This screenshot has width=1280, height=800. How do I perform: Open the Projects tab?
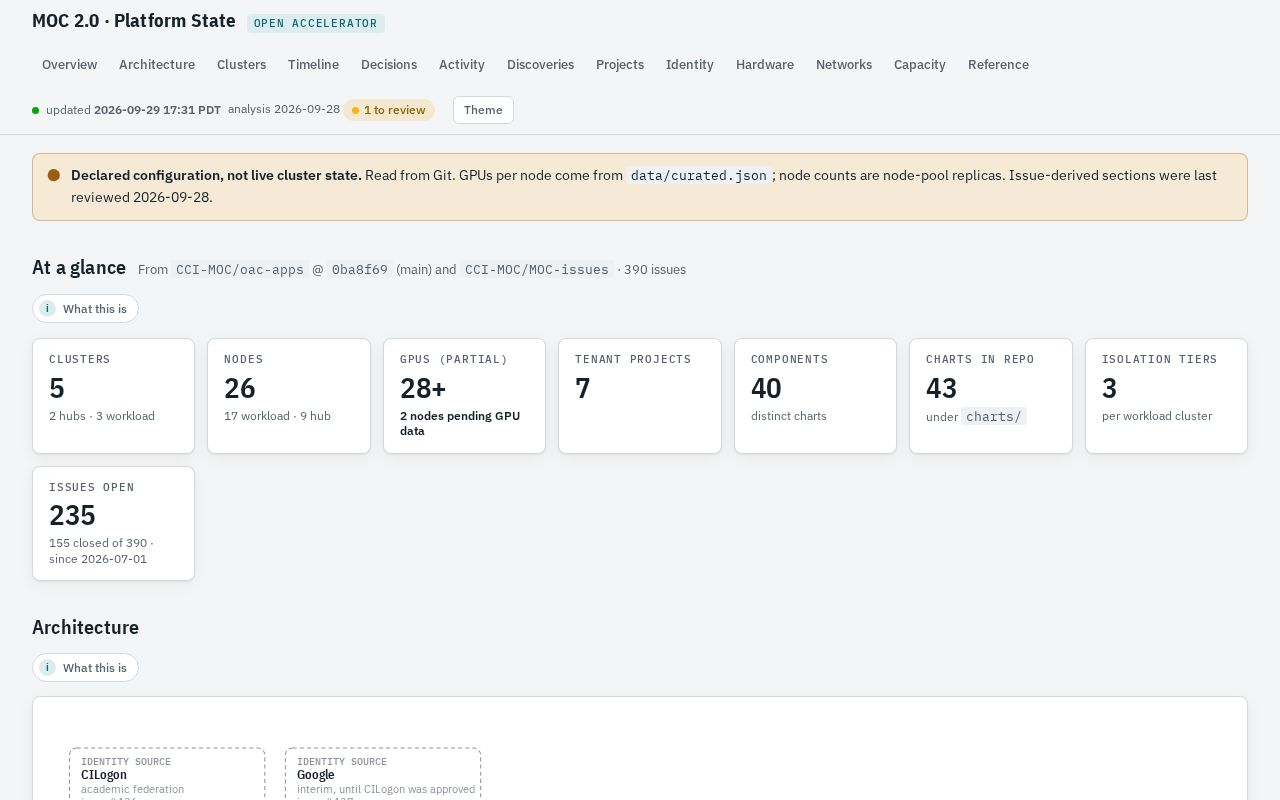[620, 64]
